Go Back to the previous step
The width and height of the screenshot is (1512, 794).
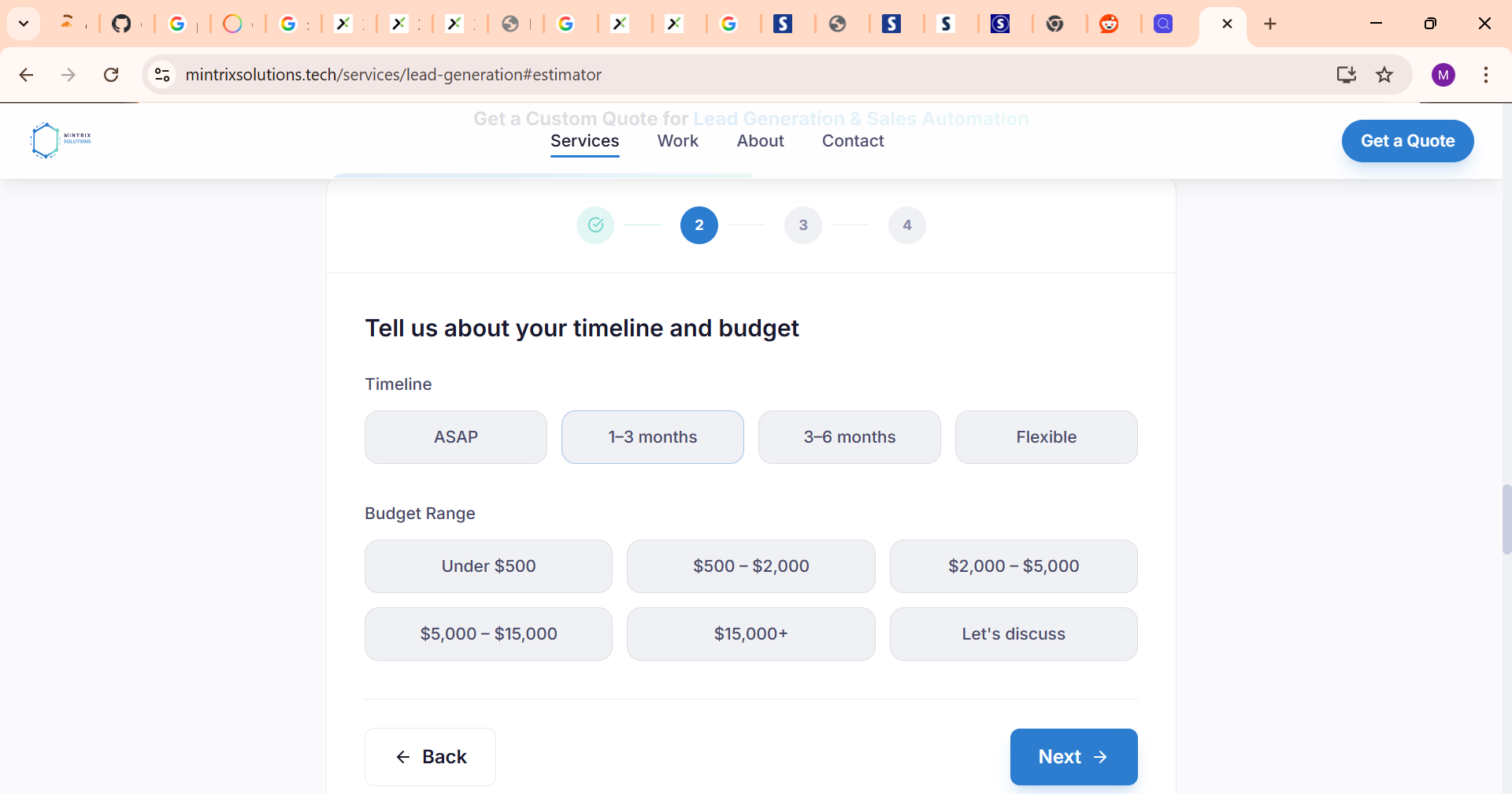pyautogui.click(x=430, y=757)
